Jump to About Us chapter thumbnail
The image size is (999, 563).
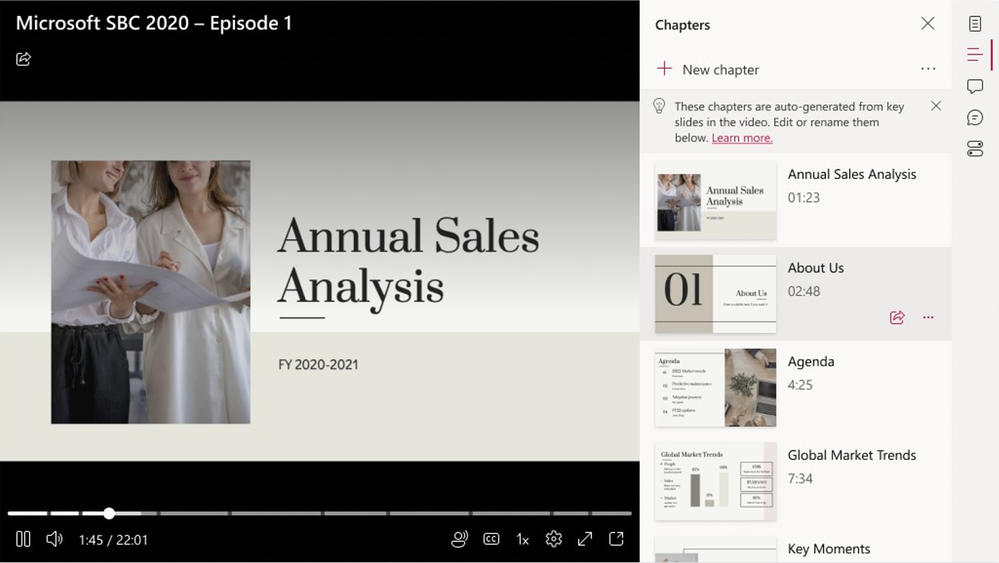715,294
